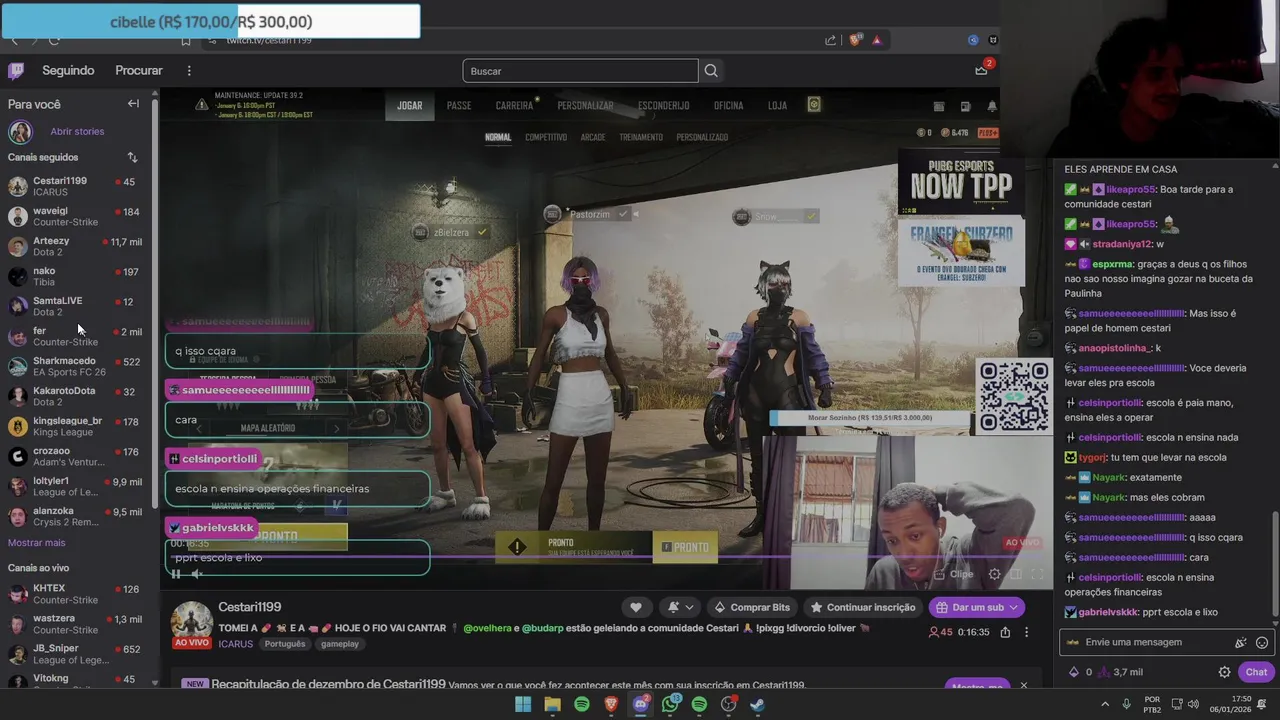This screenshot has width=1280, height=720.
Task: Show hidden tray icons chevron
Action: coord(1105,704)
